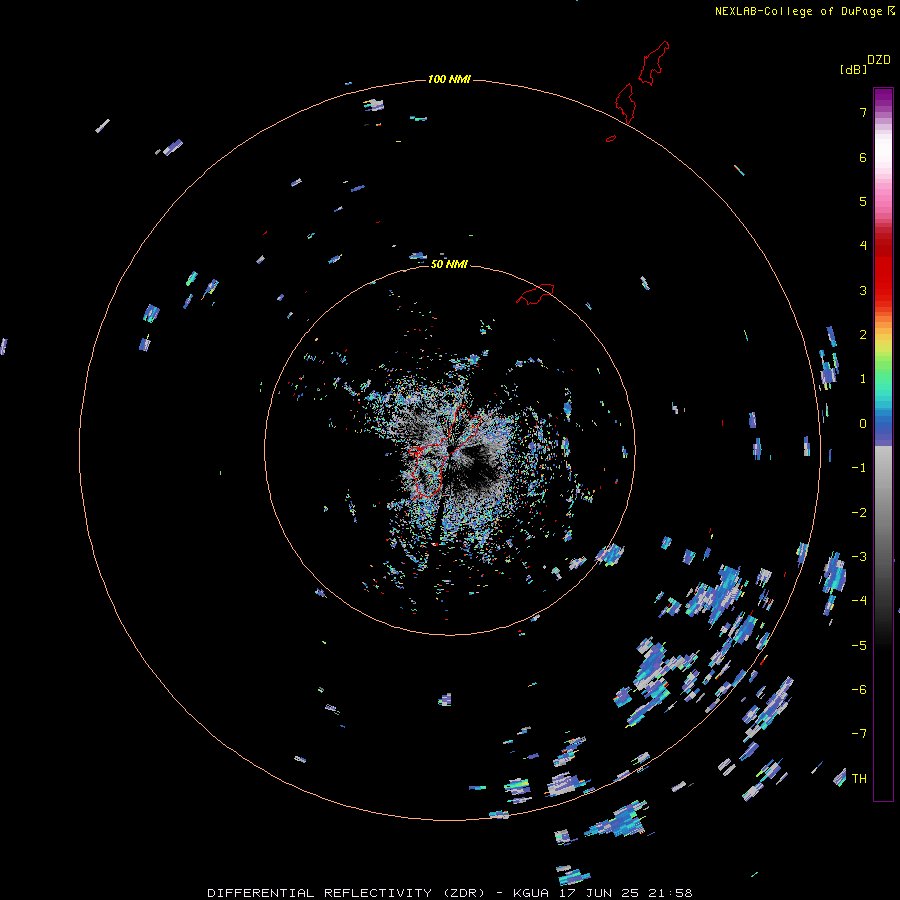Click the -4 value on color scale
The height and width of the screenshot is (900, 900).
click(859, 601)
